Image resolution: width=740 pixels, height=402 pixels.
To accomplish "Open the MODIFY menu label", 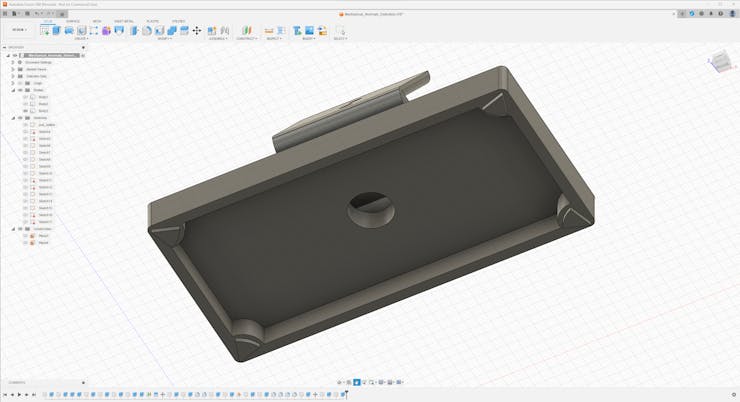I will (163, 39).
